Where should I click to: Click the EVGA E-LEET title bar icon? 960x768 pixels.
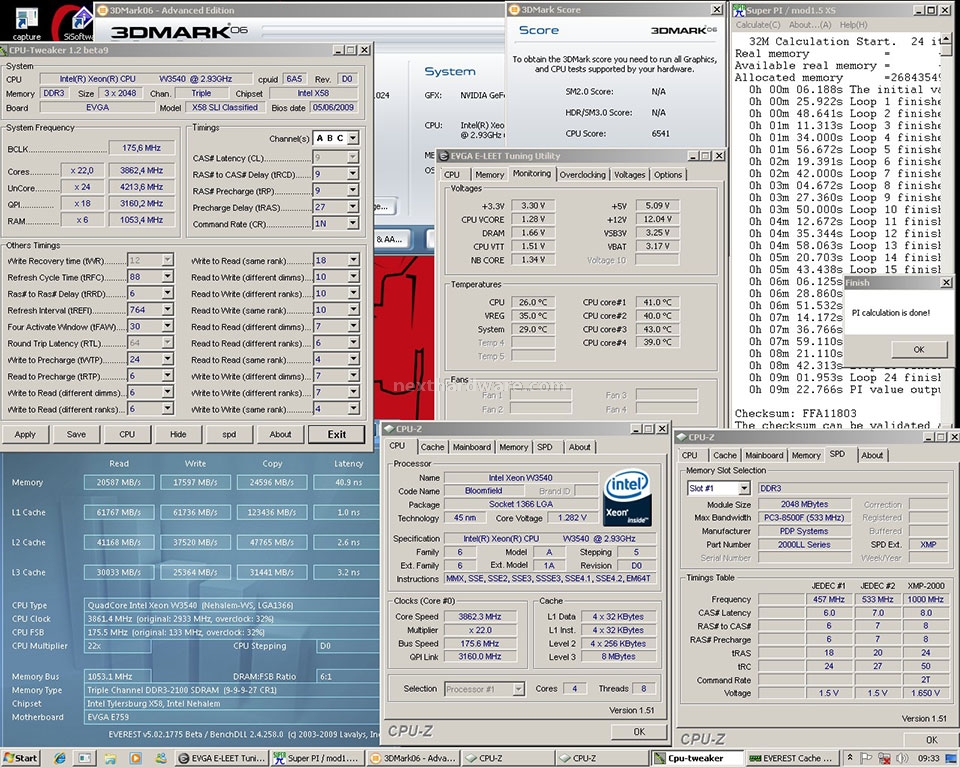click(444, 156)
